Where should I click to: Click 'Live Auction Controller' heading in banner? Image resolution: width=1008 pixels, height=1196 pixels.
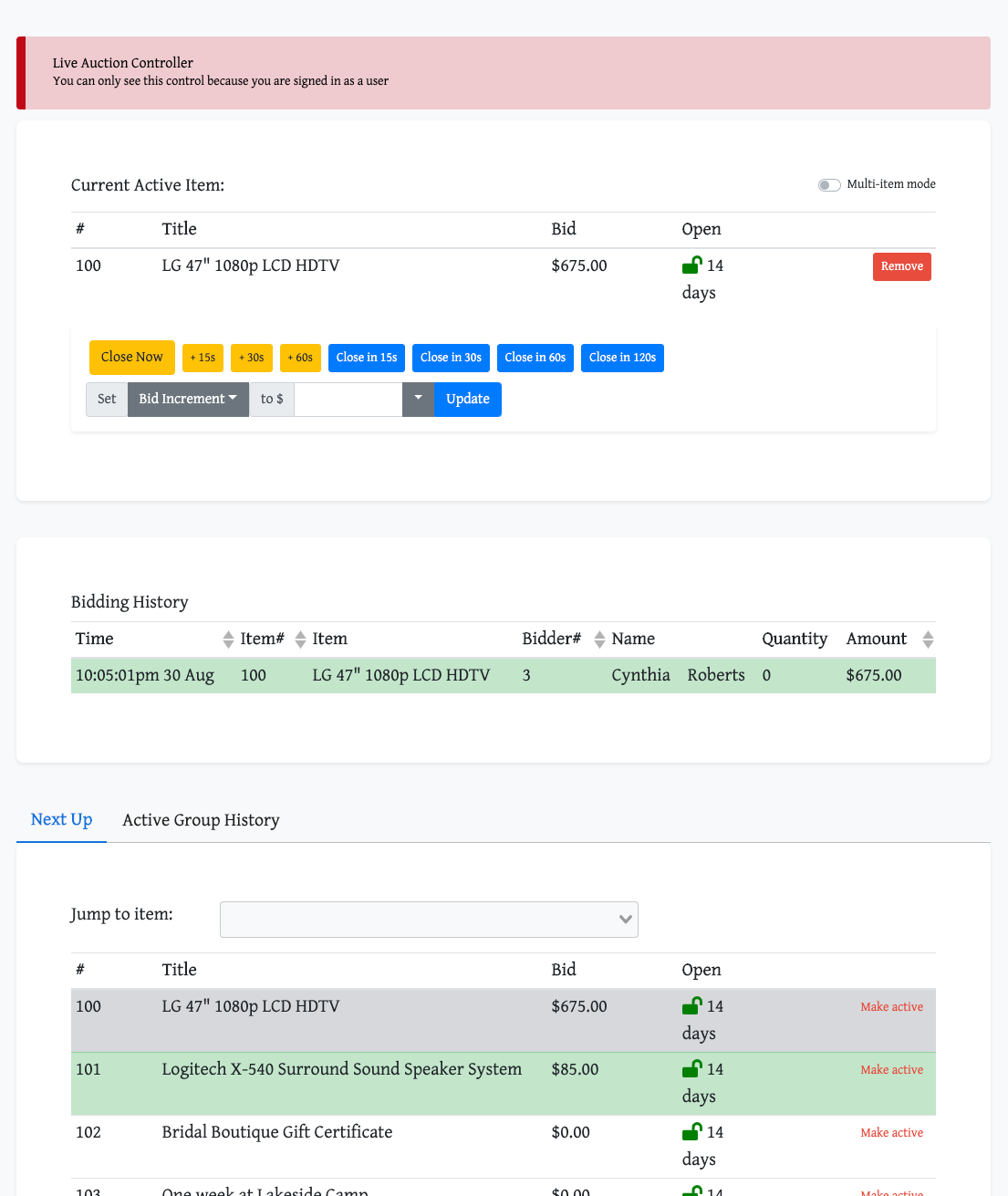[123, 63]
